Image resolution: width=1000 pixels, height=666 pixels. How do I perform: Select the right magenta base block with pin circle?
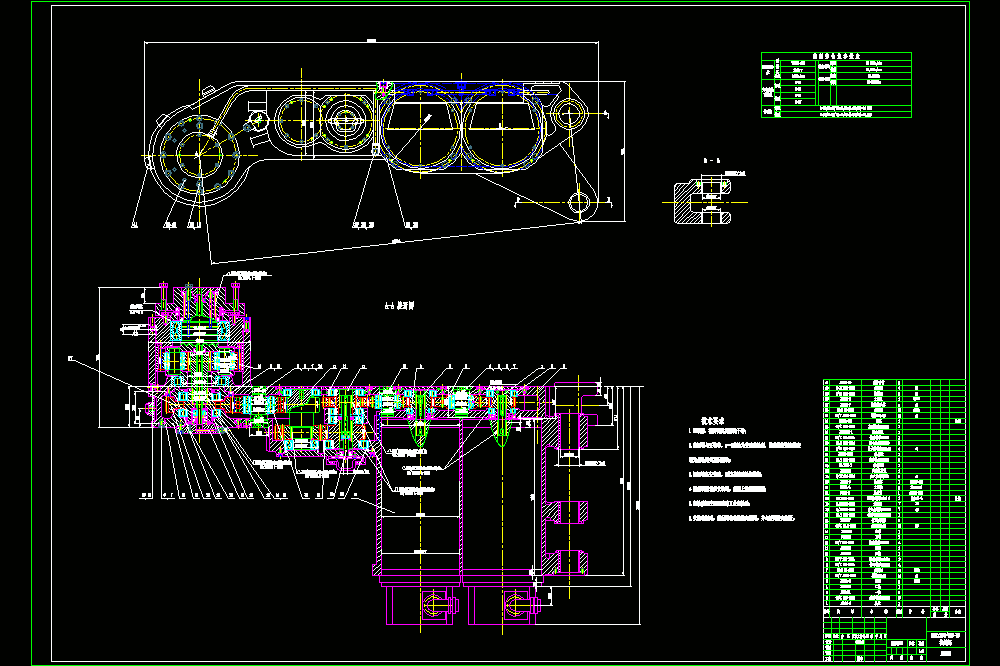coord(503,605)
